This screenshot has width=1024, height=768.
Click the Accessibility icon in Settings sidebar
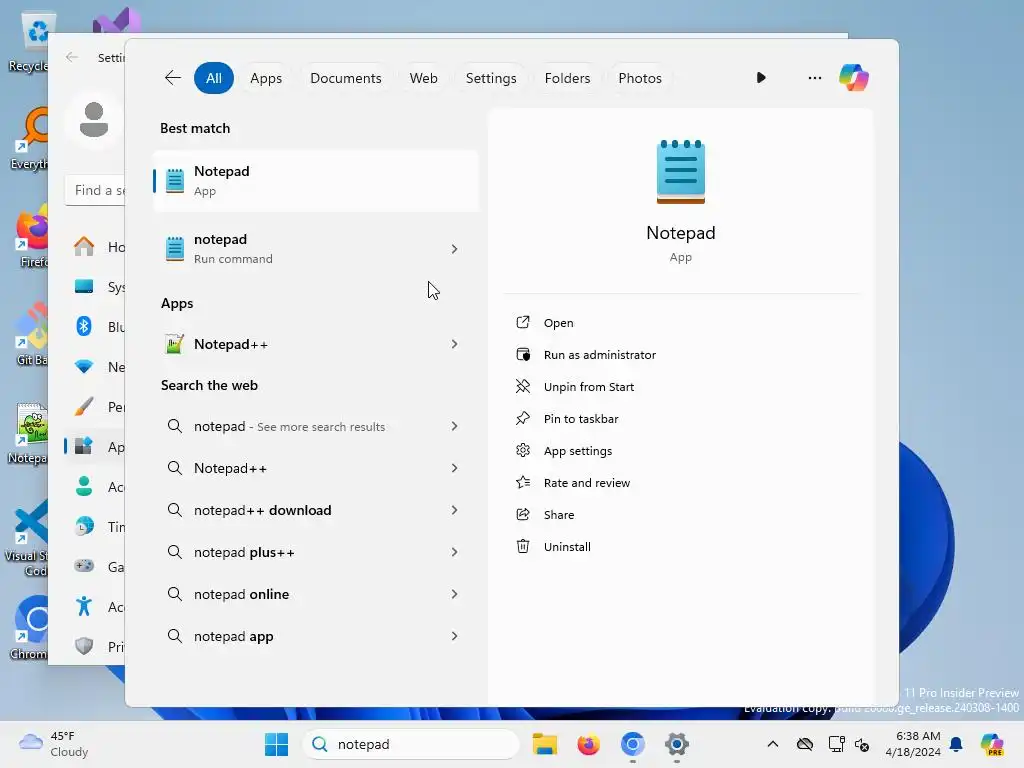tap(84, 606)
